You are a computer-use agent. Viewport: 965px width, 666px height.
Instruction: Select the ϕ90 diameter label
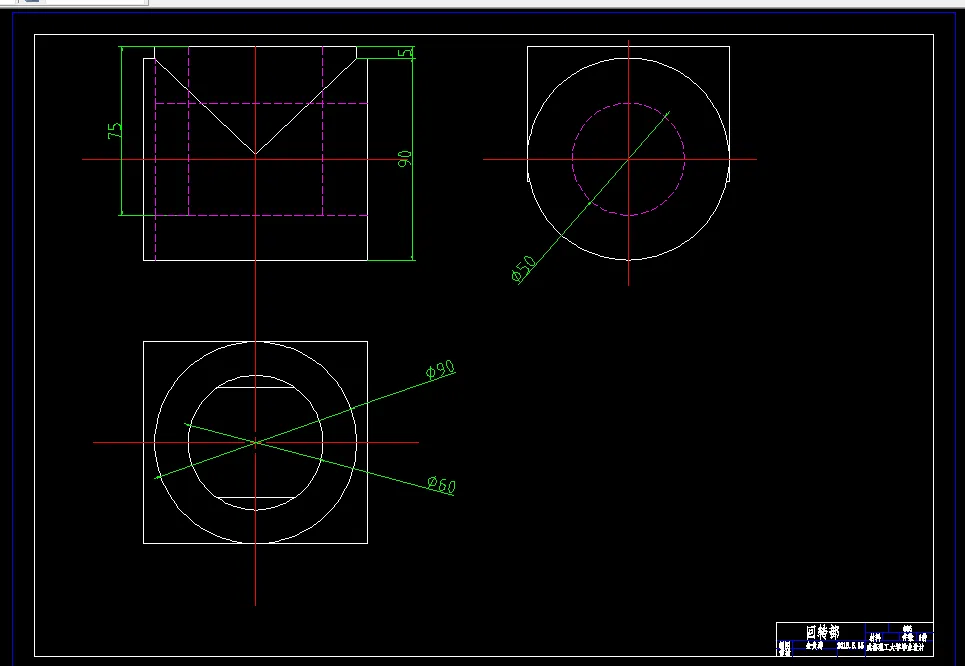coord(441,370)
